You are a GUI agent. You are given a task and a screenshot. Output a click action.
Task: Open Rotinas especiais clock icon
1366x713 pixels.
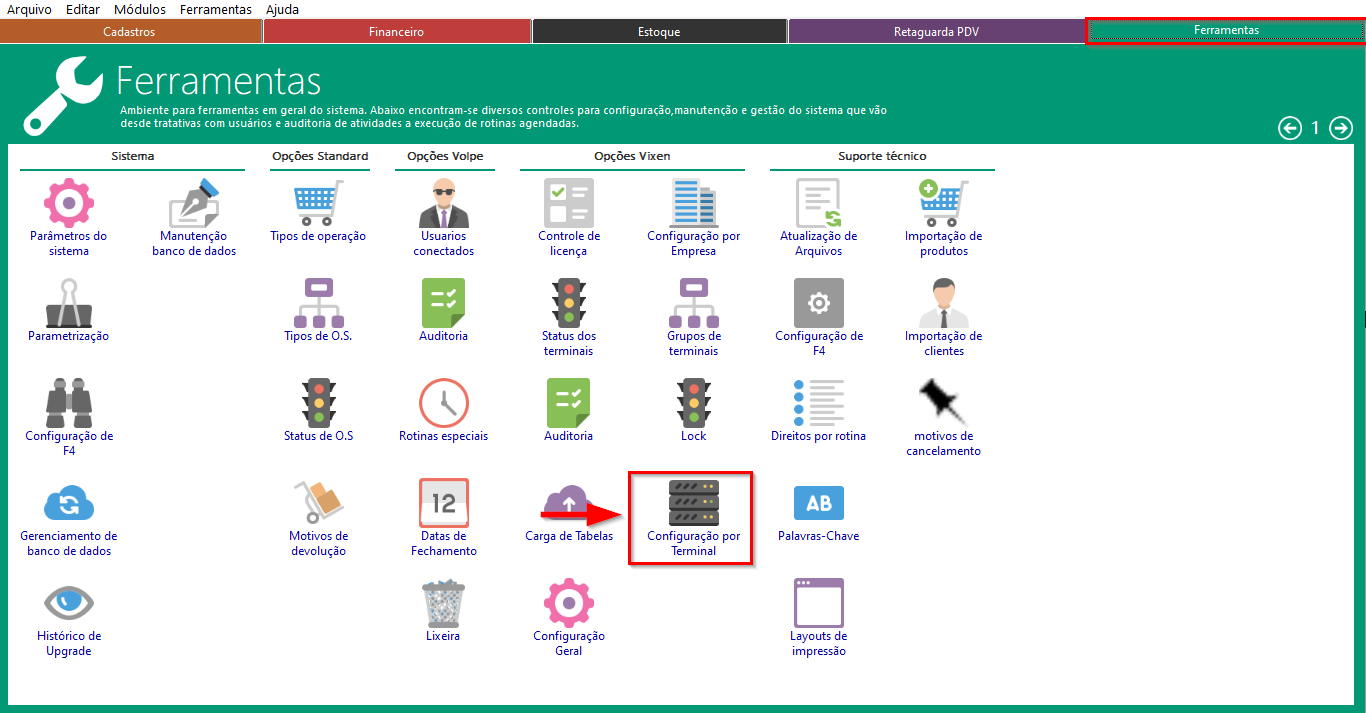tap(443, 403)
